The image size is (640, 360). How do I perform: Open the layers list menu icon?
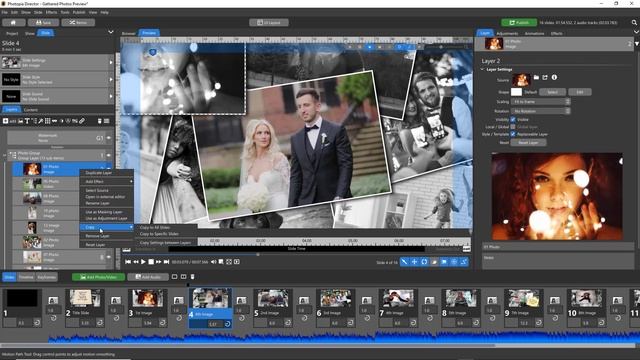[x=107, y=121]
